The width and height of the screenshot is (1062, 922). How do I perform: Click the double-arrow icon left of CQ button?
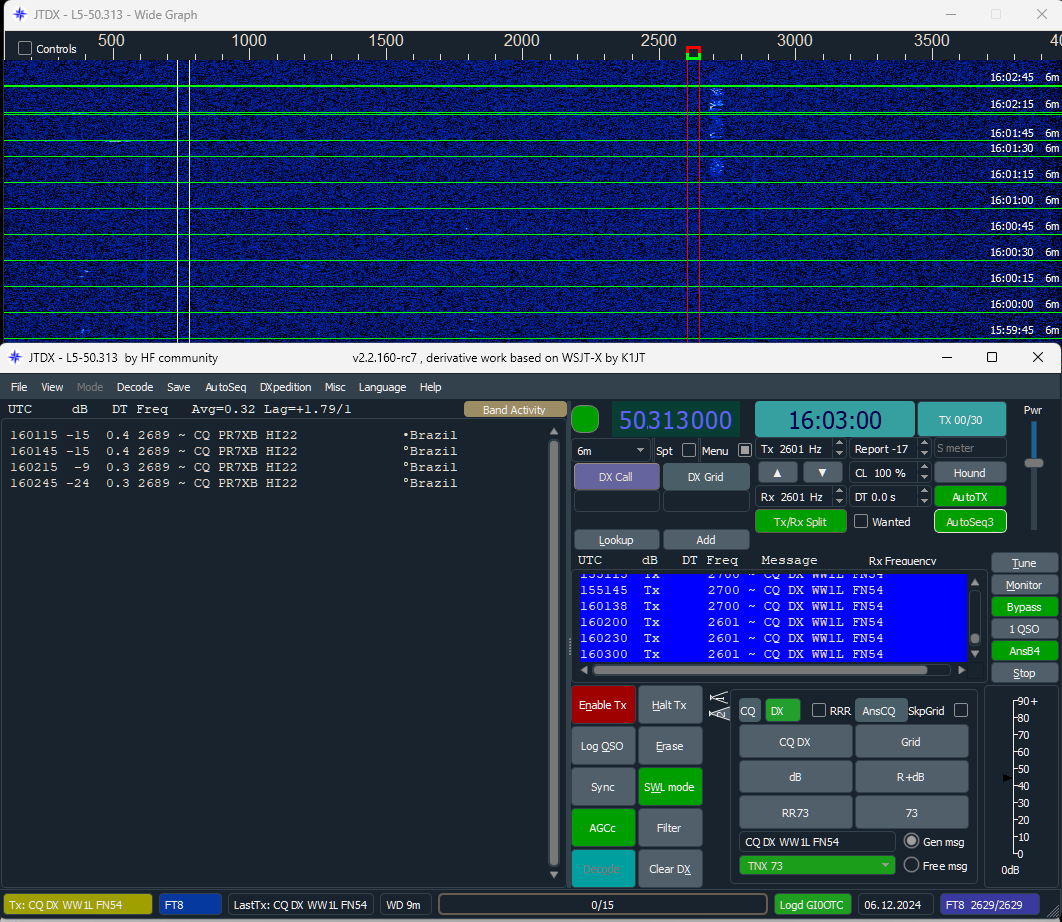719,705
